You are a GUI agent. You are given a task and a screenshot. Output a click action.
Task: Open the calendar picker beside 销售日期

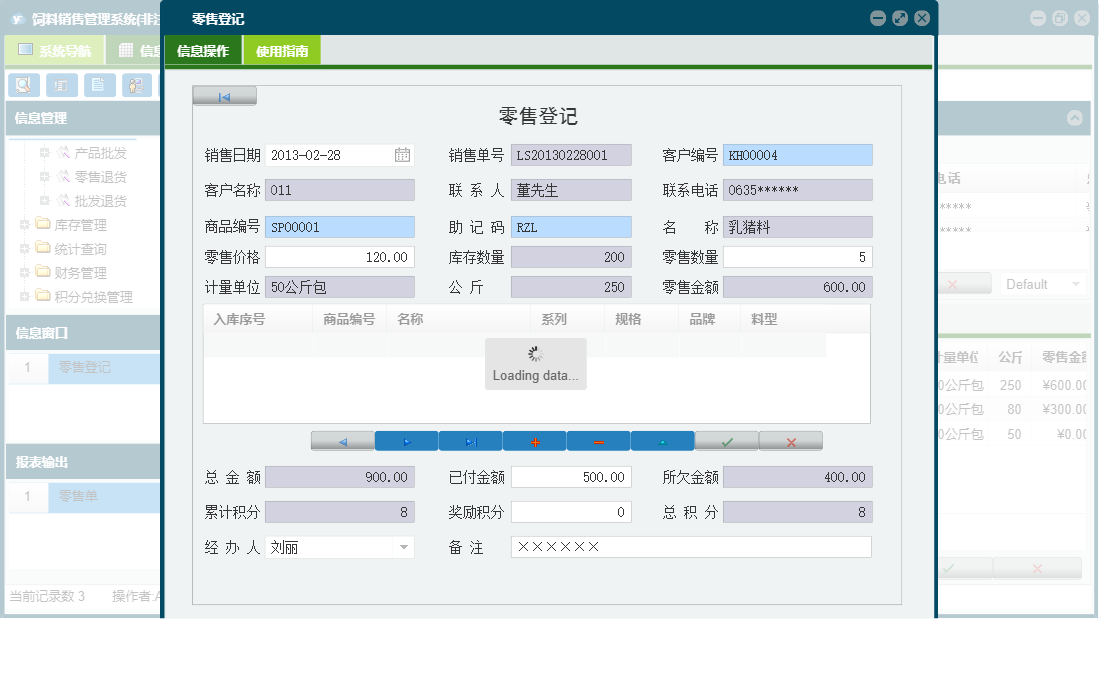(404, 154)
